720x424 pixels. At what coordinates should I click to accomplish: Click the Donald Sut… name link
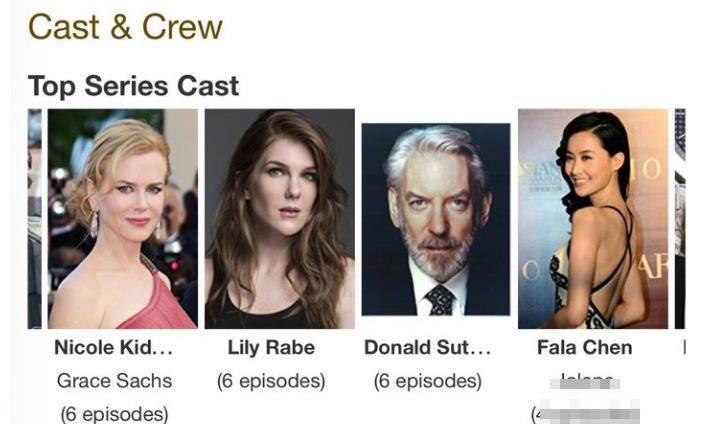pyautogui.click(x=428, y=348)
